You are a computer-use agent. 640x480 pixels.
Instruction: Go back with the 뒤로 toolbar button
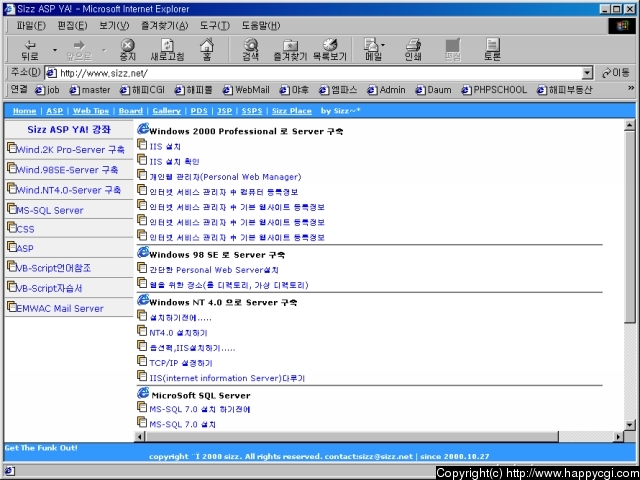[x=30, y=50]
